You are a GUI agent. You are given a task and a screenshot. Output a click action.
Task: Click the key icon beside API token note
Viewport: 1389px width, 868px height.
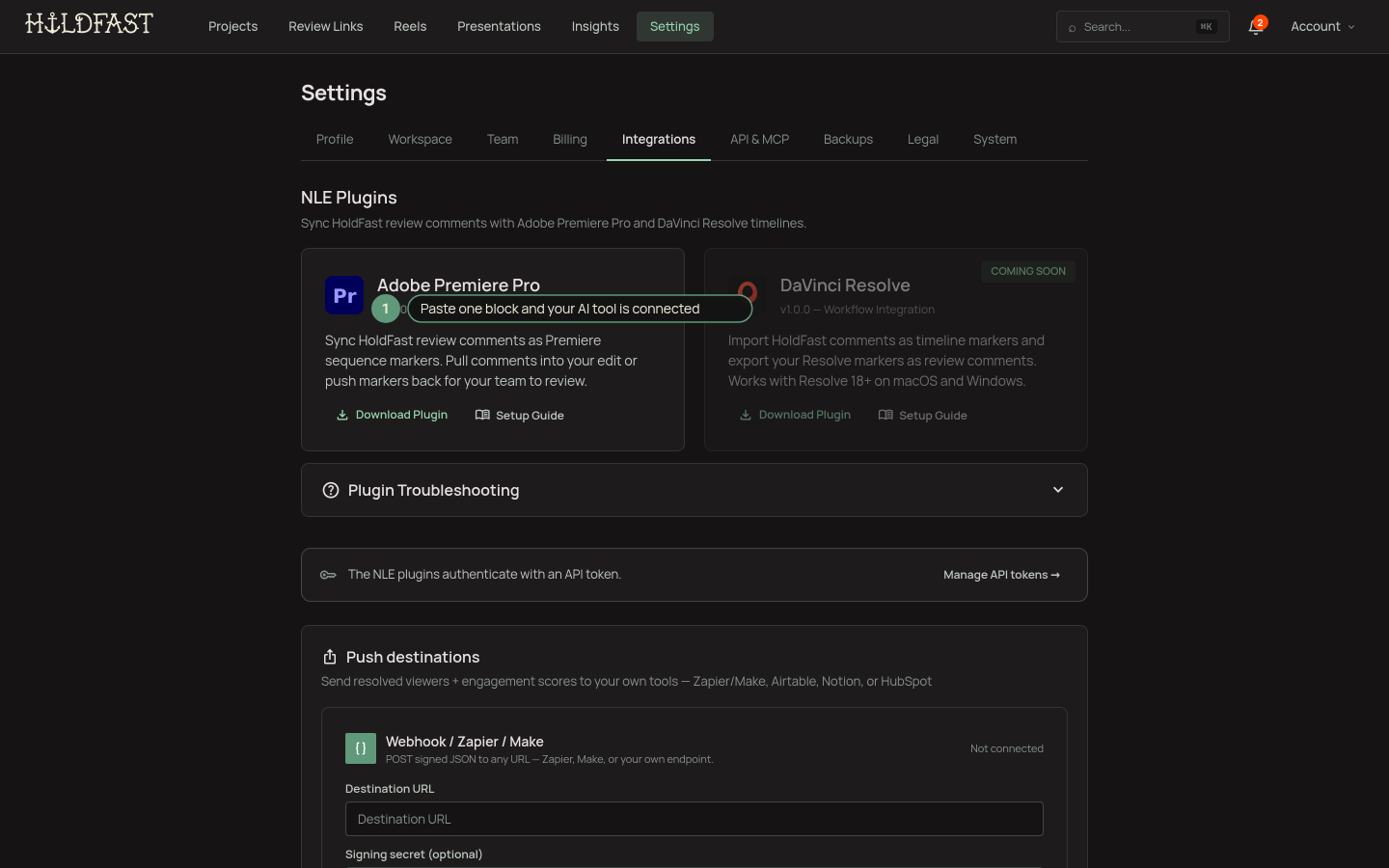point(328,575)
